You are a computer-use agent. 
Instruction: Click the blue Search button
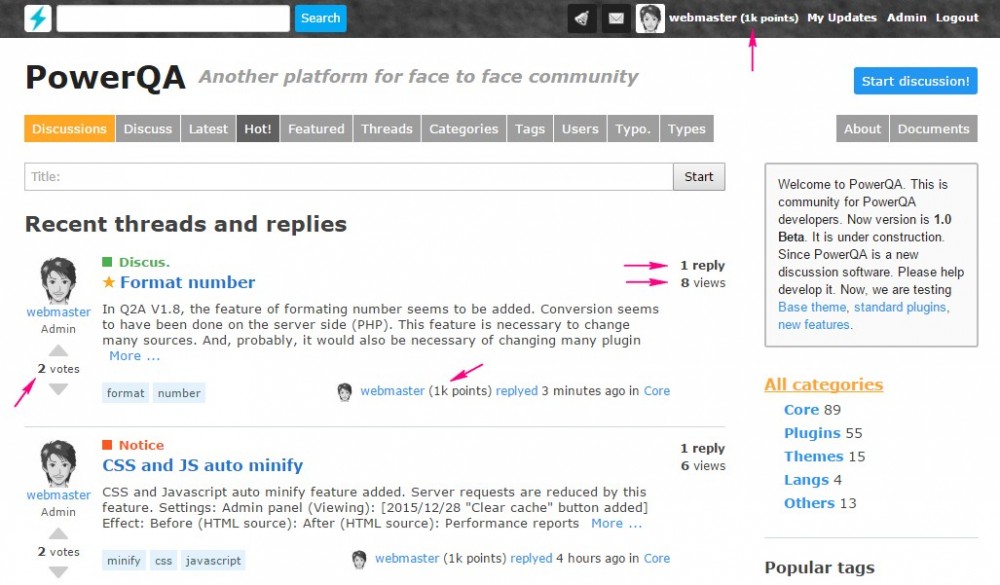(320, 18)
